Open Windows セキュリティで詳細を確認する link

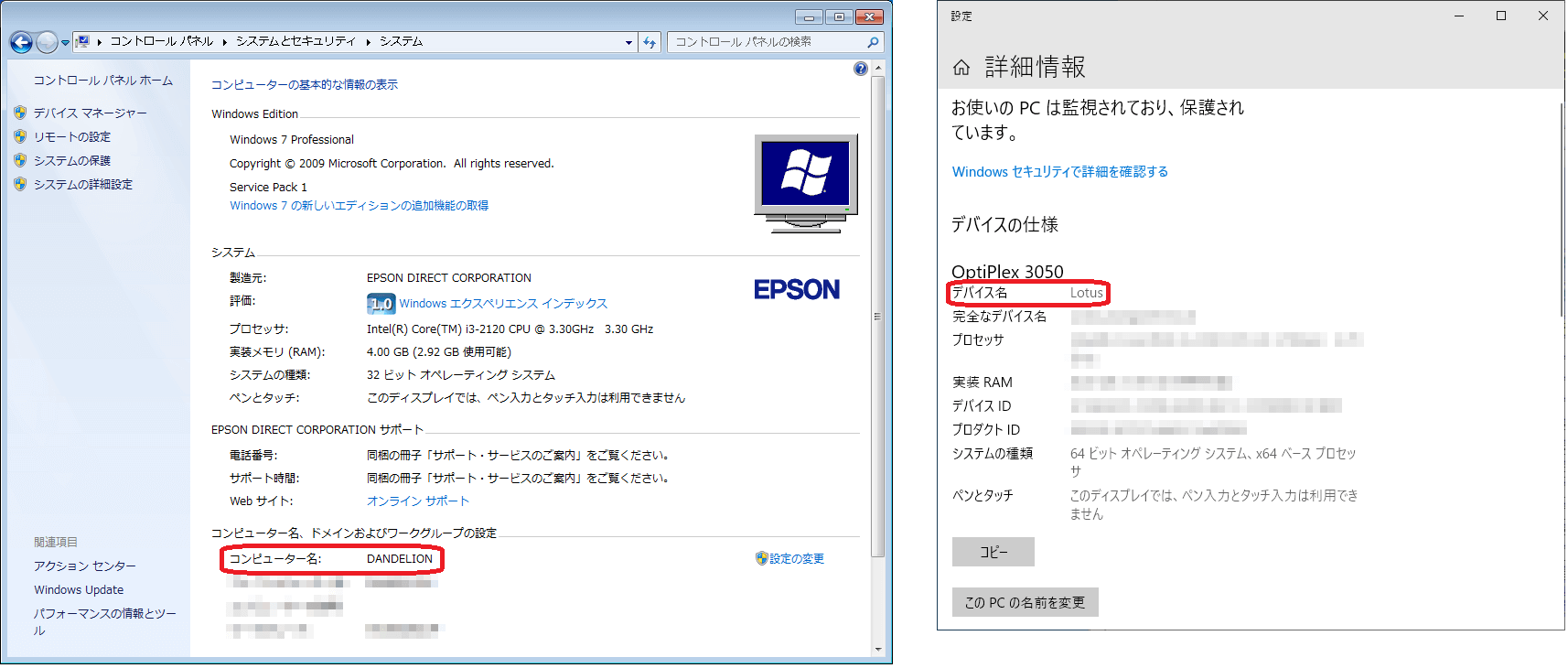coord(1059,172)
